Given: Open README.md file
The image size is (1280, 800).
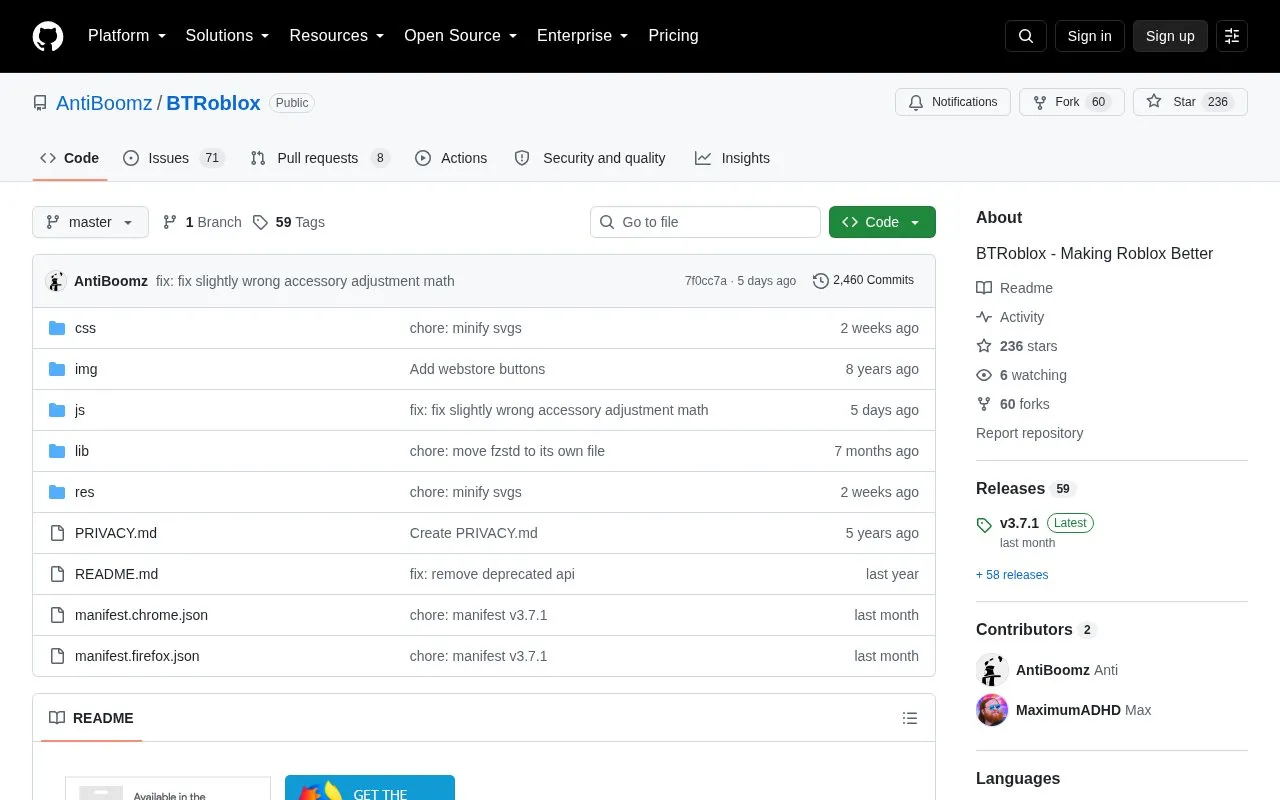Looking at the screenshot, I should click(116, 574).
